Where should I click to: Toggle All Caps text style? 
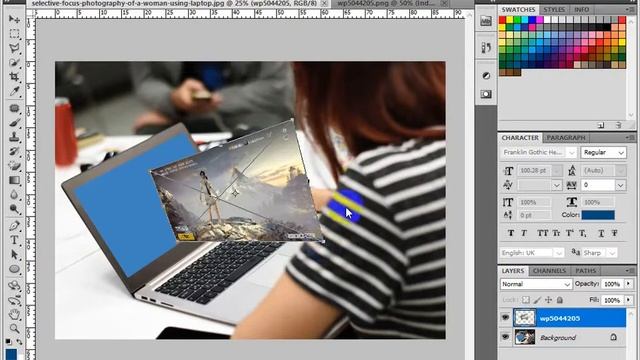tap(542, 233)
